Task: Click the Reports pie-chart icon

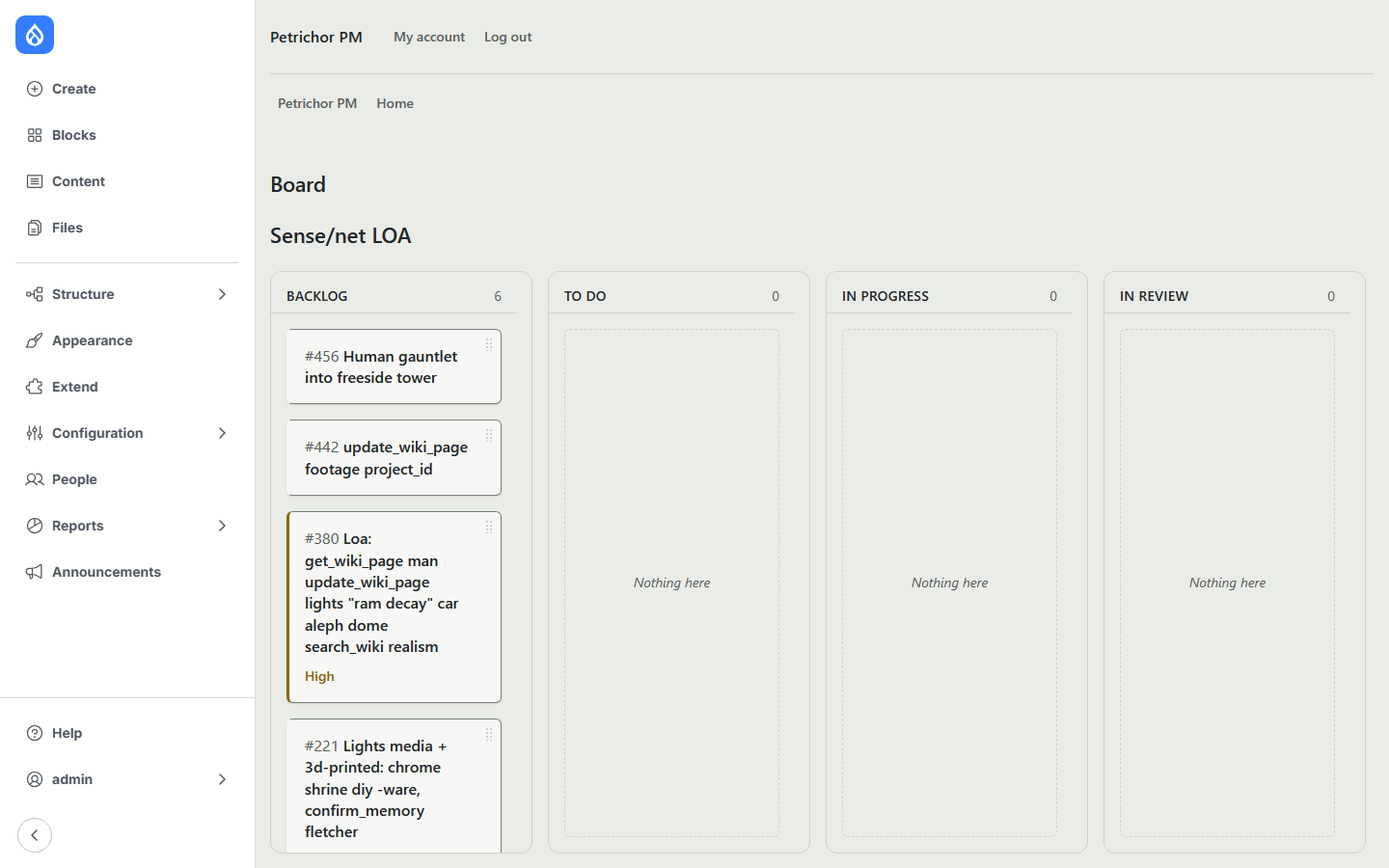Action: (35, 526)
